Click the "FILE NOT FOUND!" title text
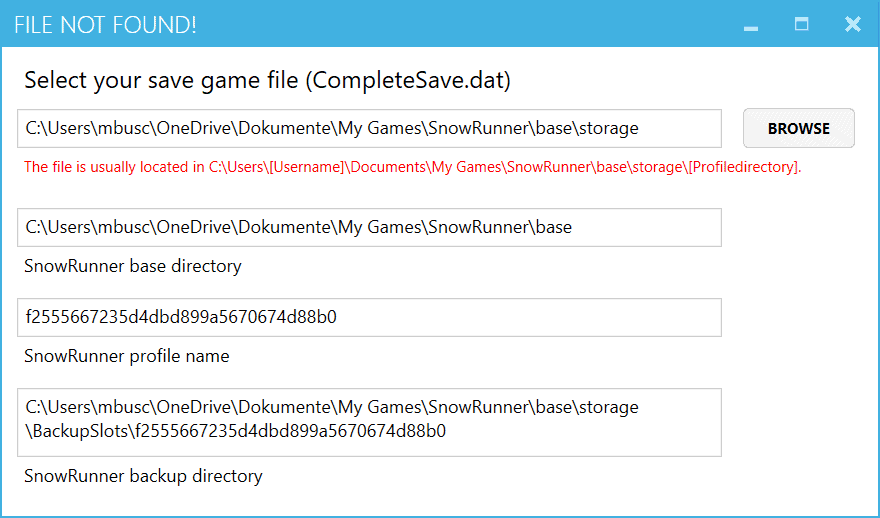This screenshot has height=518, width=880. click(x=105, y=25)
